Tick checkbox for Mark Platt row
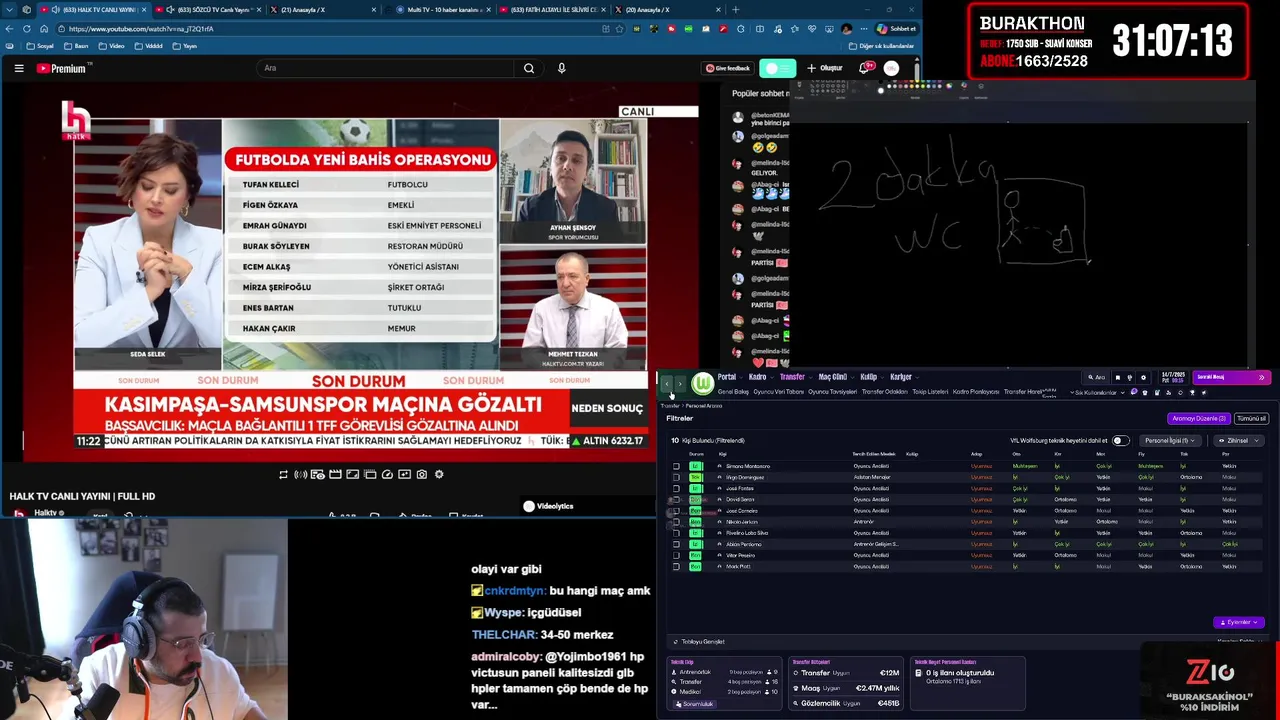This screenshot has width=1280, height=720. tap(676, 566)
